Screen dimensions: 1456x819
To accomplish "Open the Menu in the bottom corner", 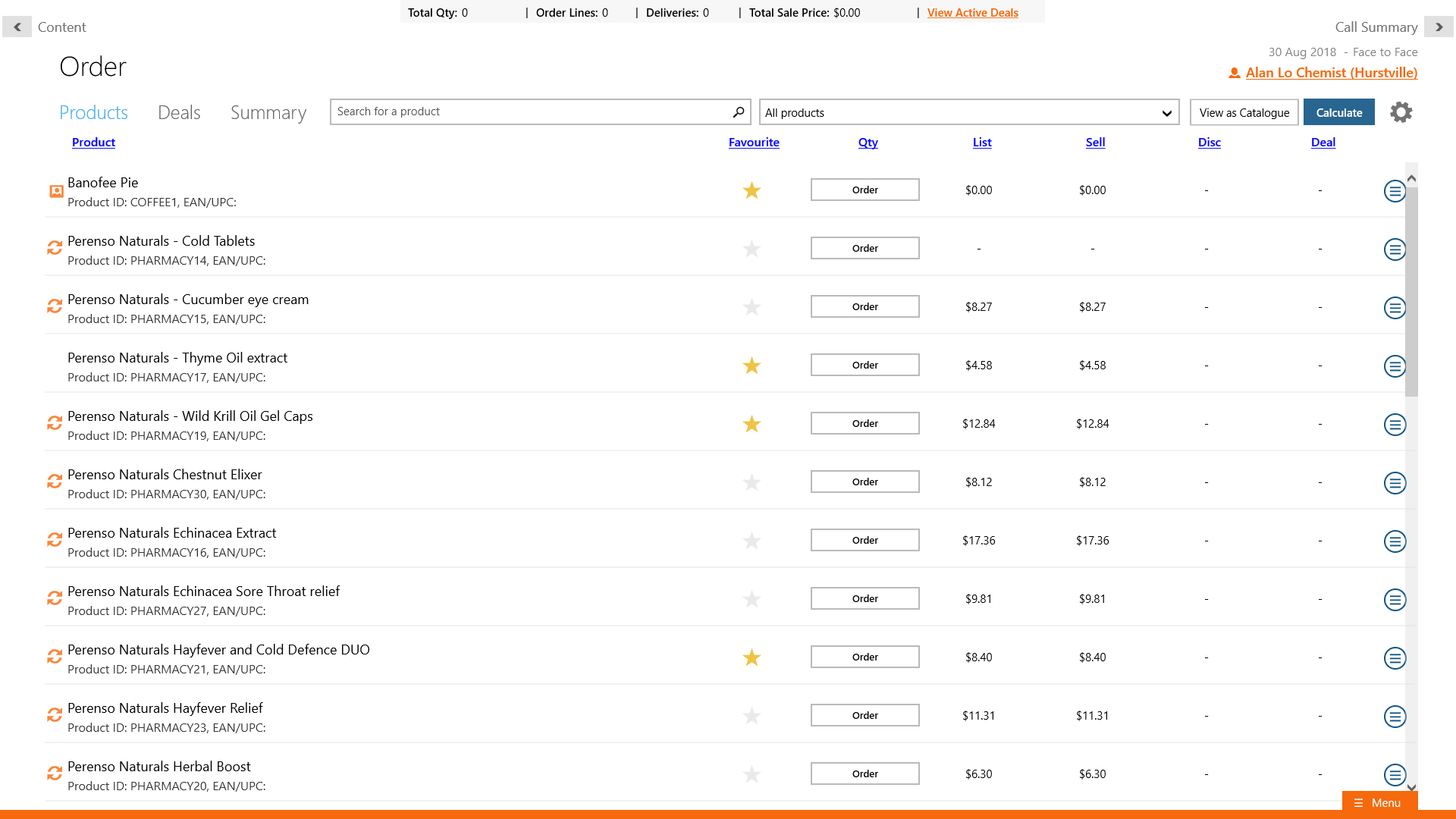I will (1379, 802).
